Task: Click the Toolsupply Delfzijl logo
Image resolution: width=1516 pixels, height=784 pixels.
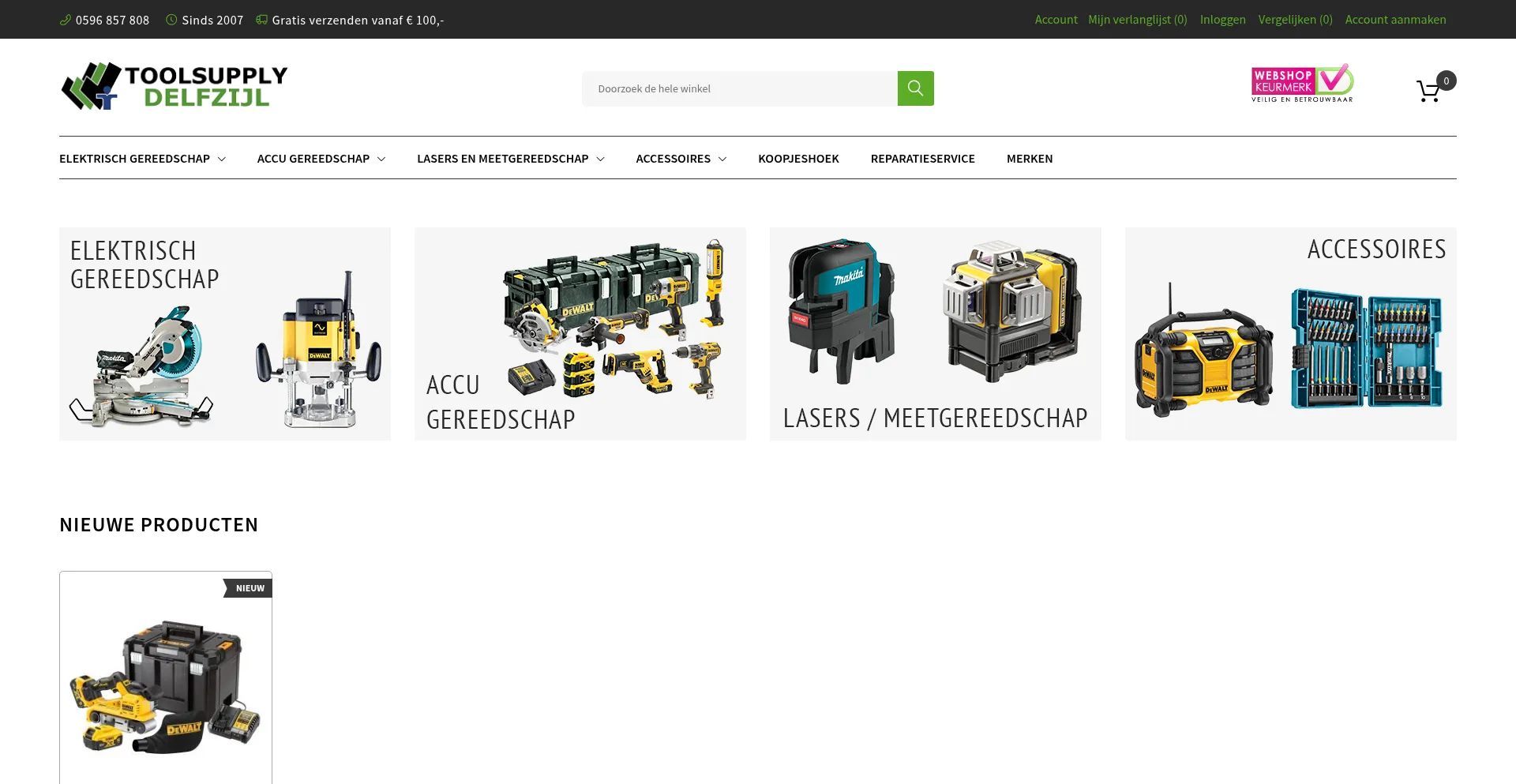Action: (174, 86)
